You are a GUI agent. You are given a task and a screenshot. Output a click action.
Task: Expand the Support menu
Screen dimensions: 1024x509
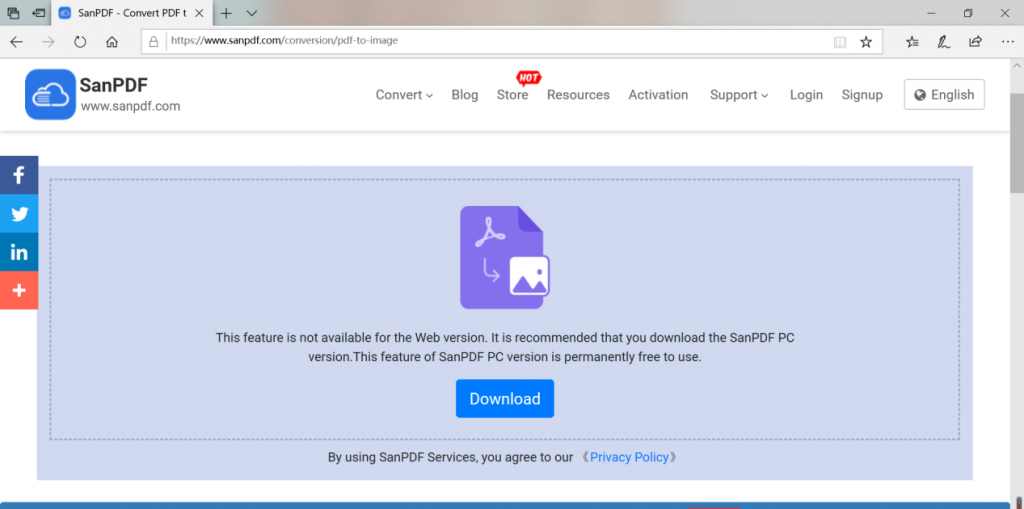click(739, 95)
